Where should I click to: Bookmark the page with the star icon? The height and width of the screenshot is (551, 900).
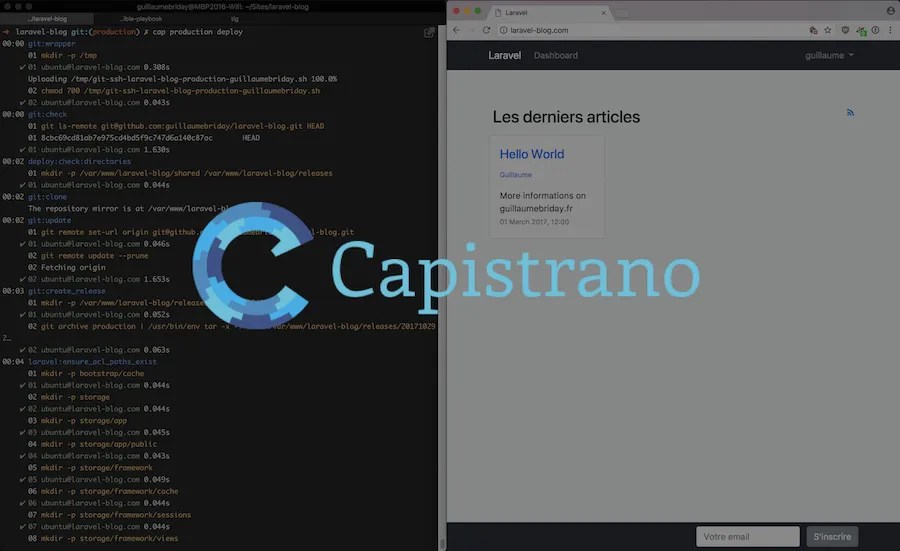coord(828,30)
